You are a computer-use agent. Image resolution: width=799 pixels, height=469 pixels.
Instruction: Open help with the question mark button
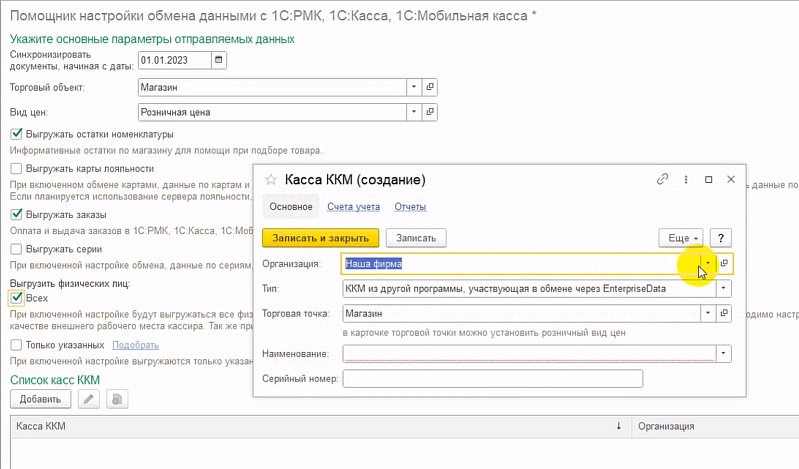click(x=721, y=238)
